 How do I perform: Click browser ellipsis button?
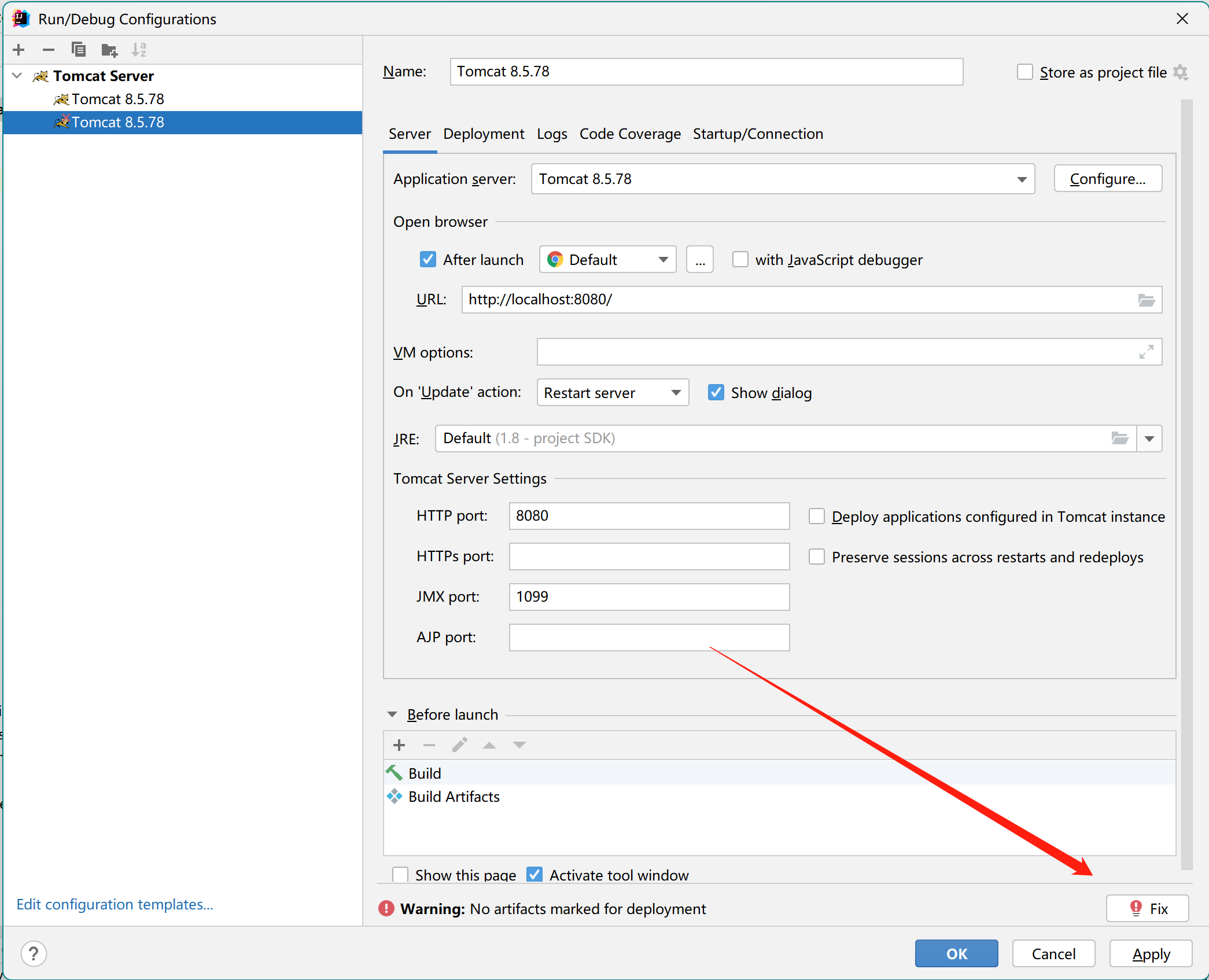click(x=700, y=260)
